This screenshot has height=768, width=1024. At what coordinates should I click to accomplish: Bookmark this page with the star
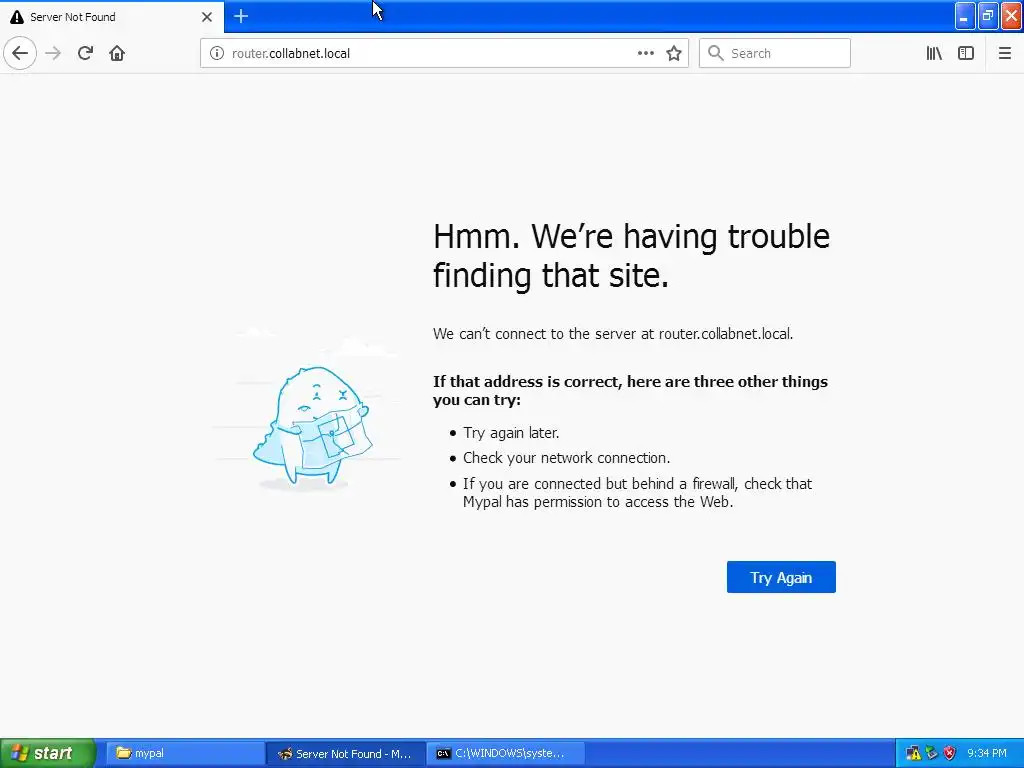click(674, 53)
